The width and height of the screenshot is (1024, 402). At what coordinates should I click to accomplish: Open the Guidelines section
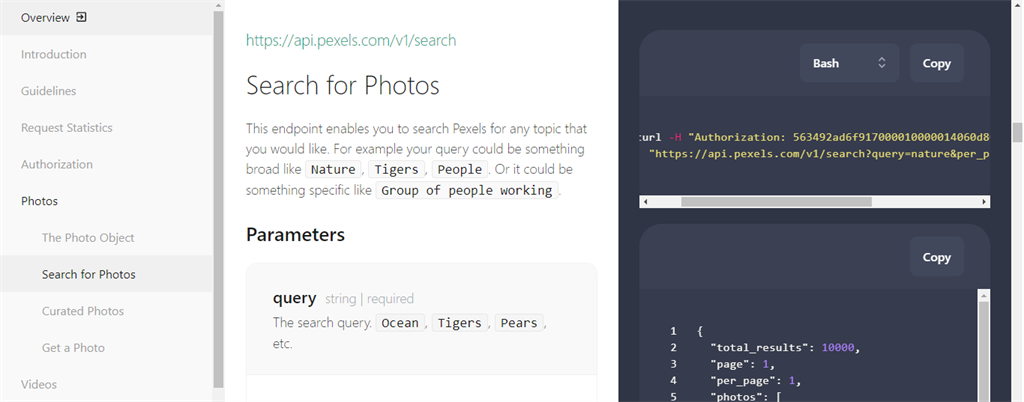coord(49,91)
